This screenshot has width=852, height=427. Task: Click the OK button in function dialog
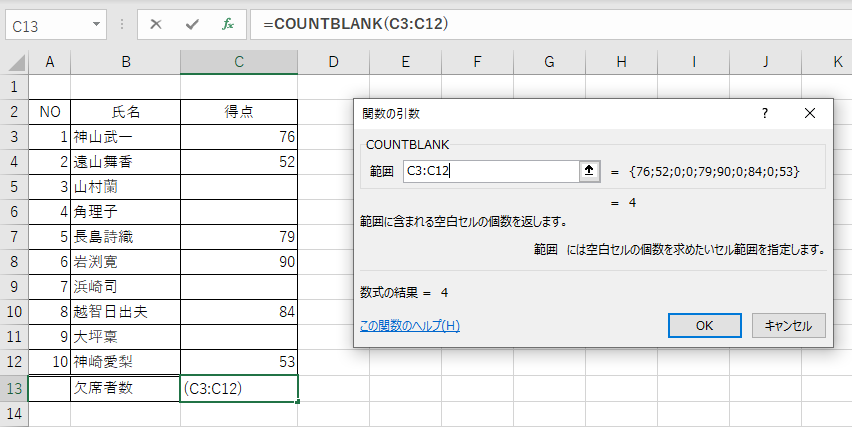coord(705,325)
